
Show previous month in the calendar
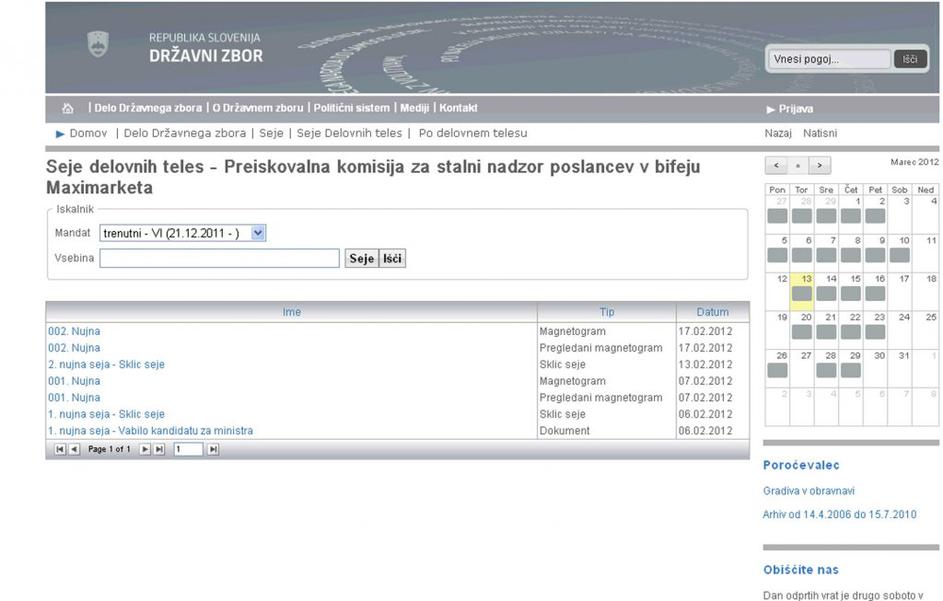(775, 165)
